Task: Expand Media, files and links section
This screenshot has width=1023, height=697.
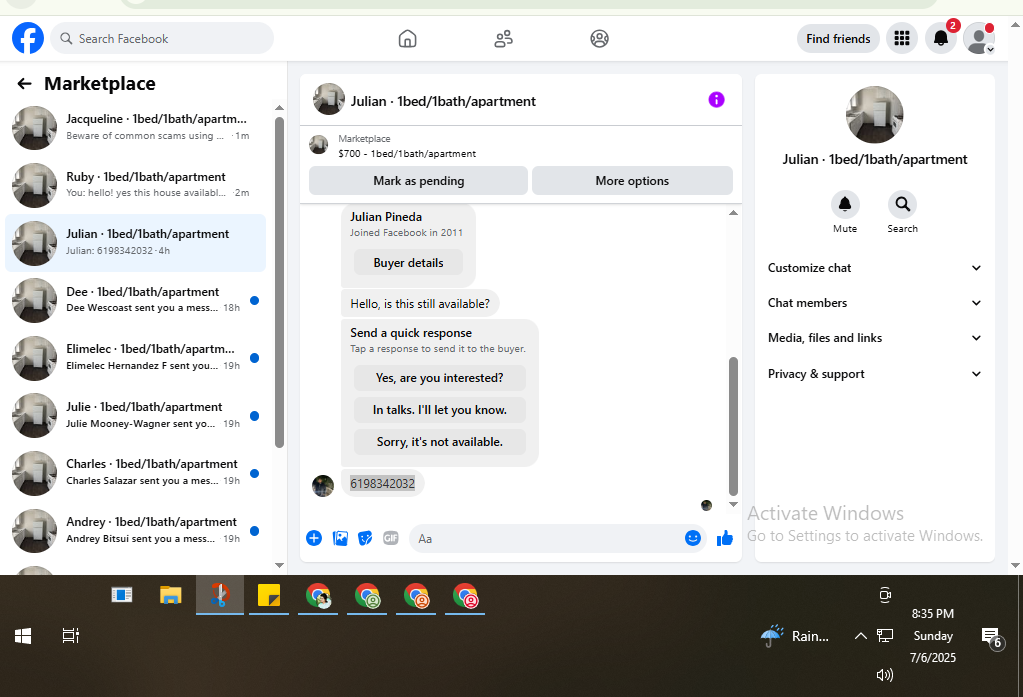Action: [874, 338]
